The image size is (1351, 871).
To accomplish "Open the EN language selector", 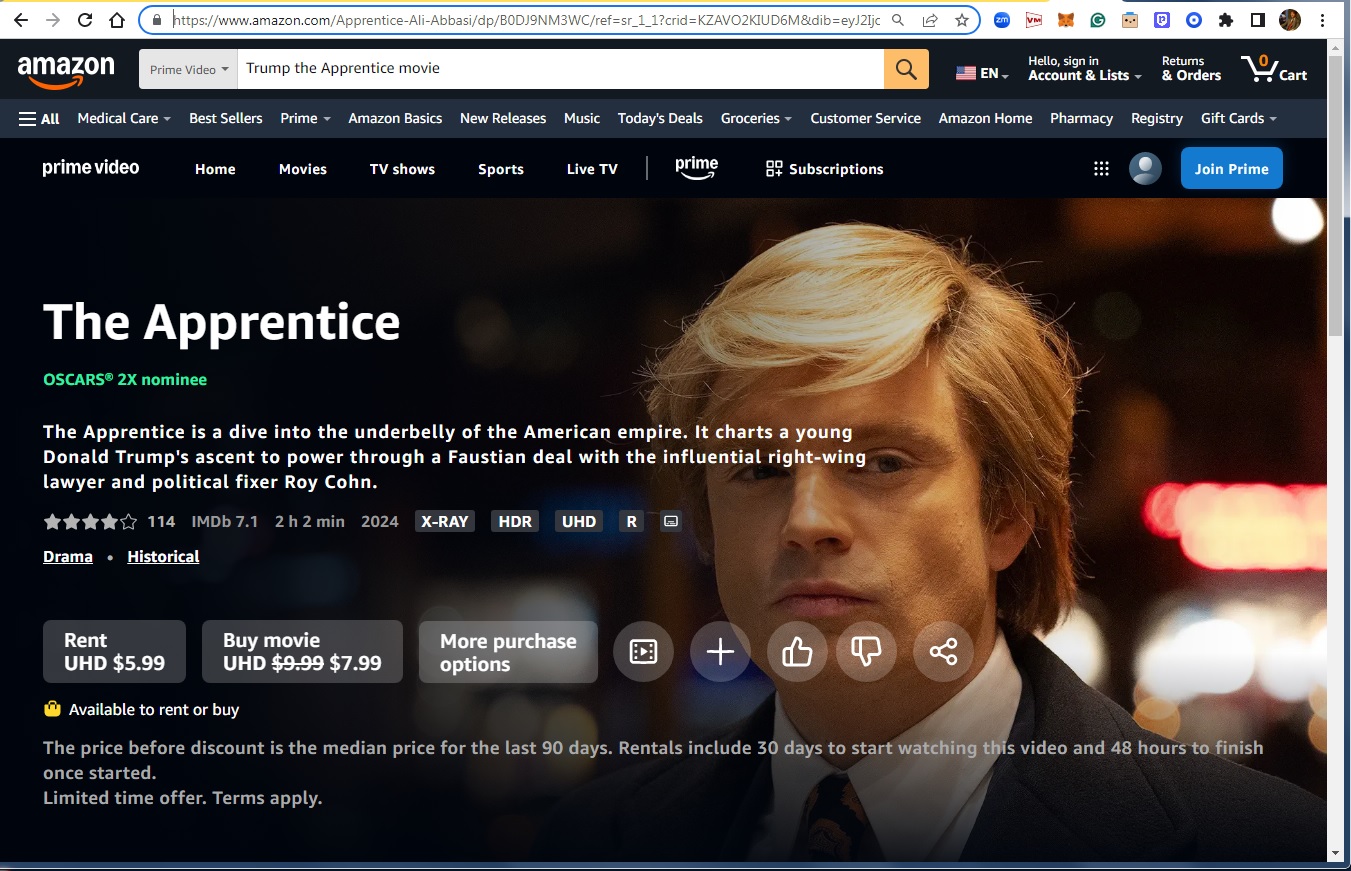I will point(981,74).
